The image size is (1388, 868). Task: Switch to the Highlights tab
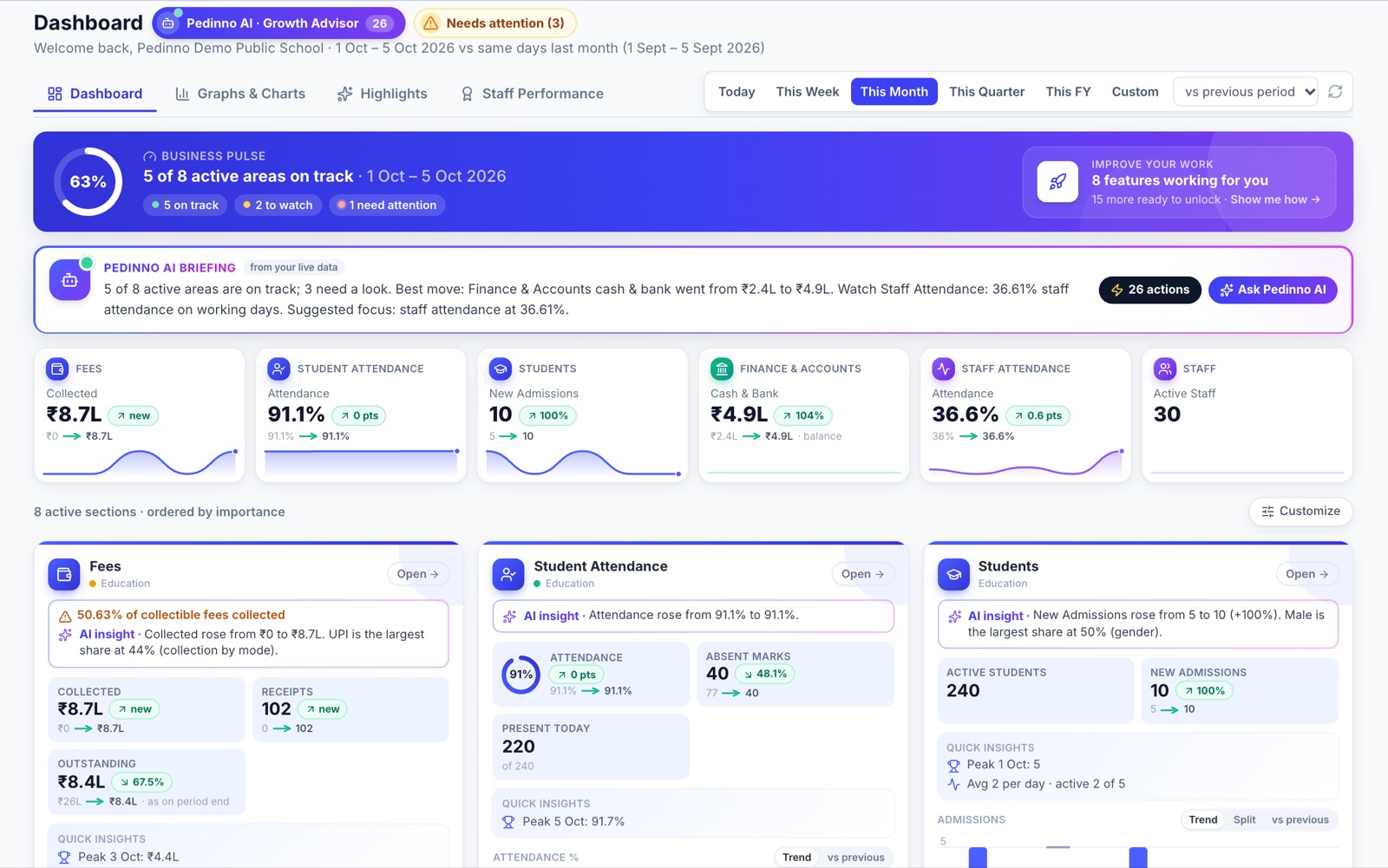point(383,94)
